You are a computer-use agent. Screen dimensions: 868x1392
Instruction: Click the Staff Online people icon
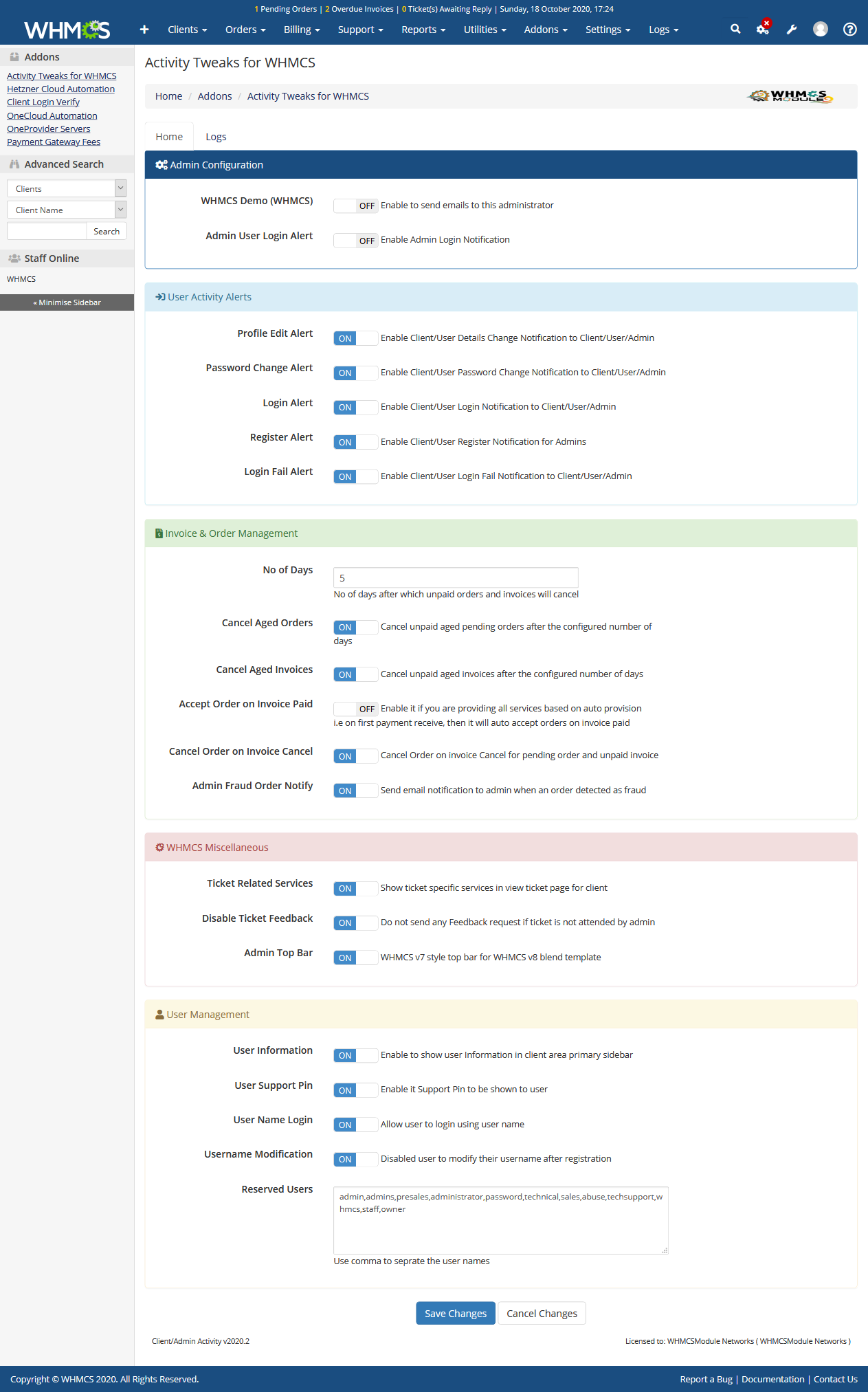click(14, 258)
